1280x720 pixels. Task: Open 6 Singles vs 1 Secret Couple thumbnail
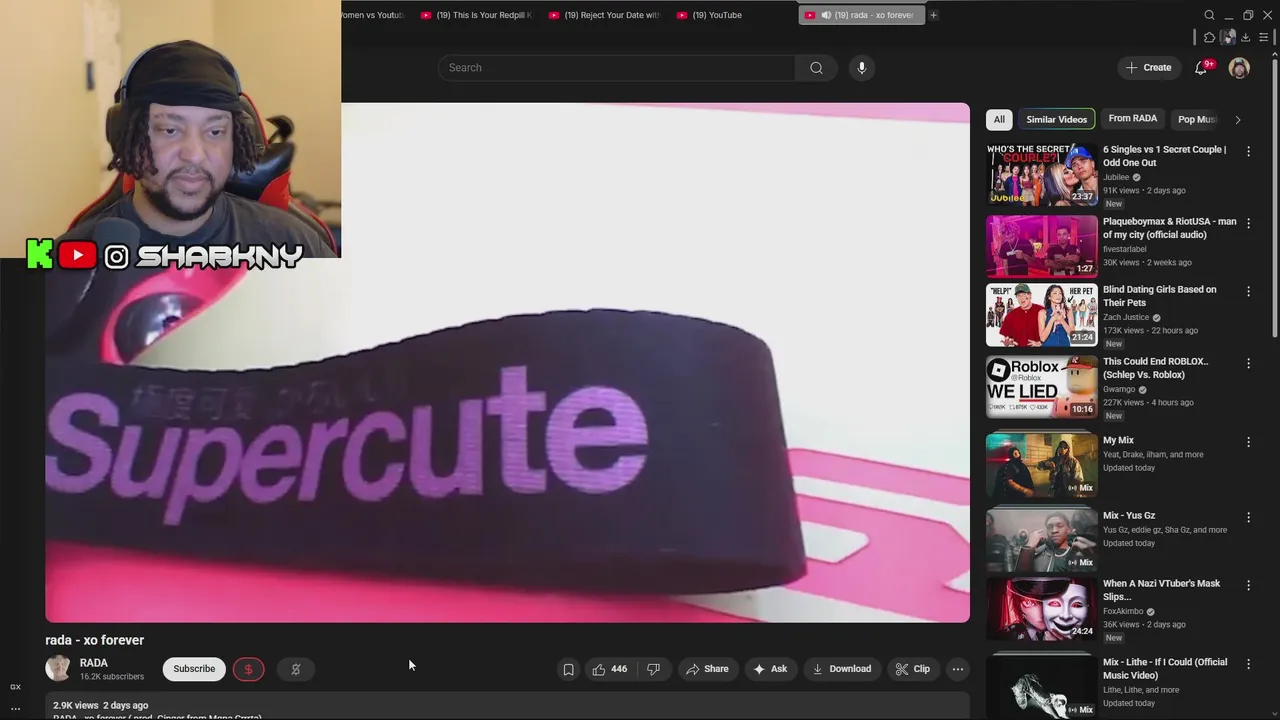pos(1041,174)
